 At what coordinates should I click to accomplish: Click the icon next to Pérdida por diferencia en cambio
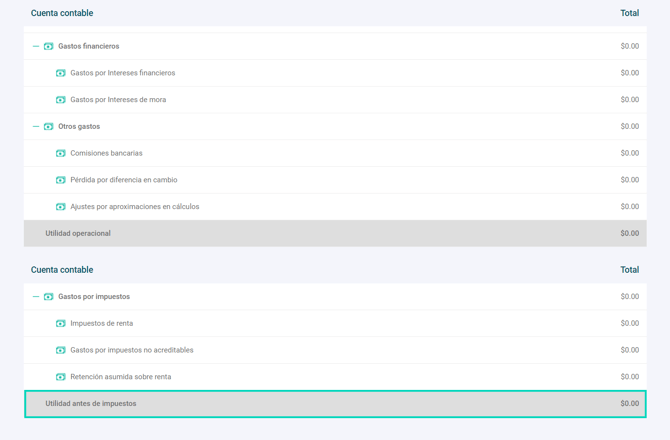[x=60, y=180]
